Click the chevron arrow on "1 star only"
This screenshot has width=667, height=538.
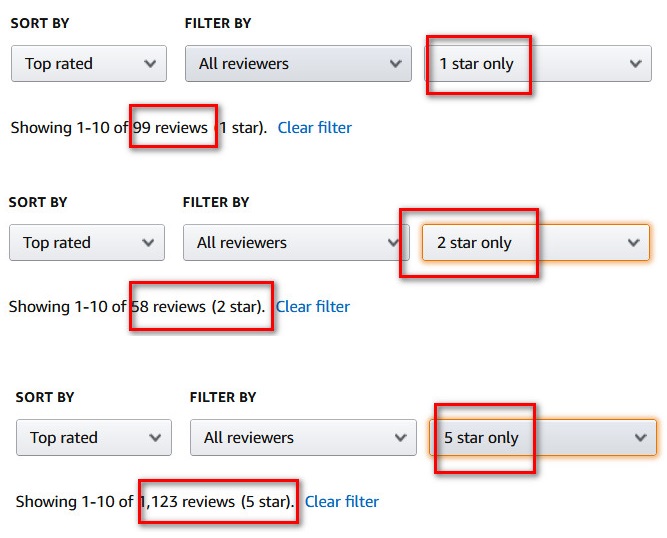click(635, 64)
